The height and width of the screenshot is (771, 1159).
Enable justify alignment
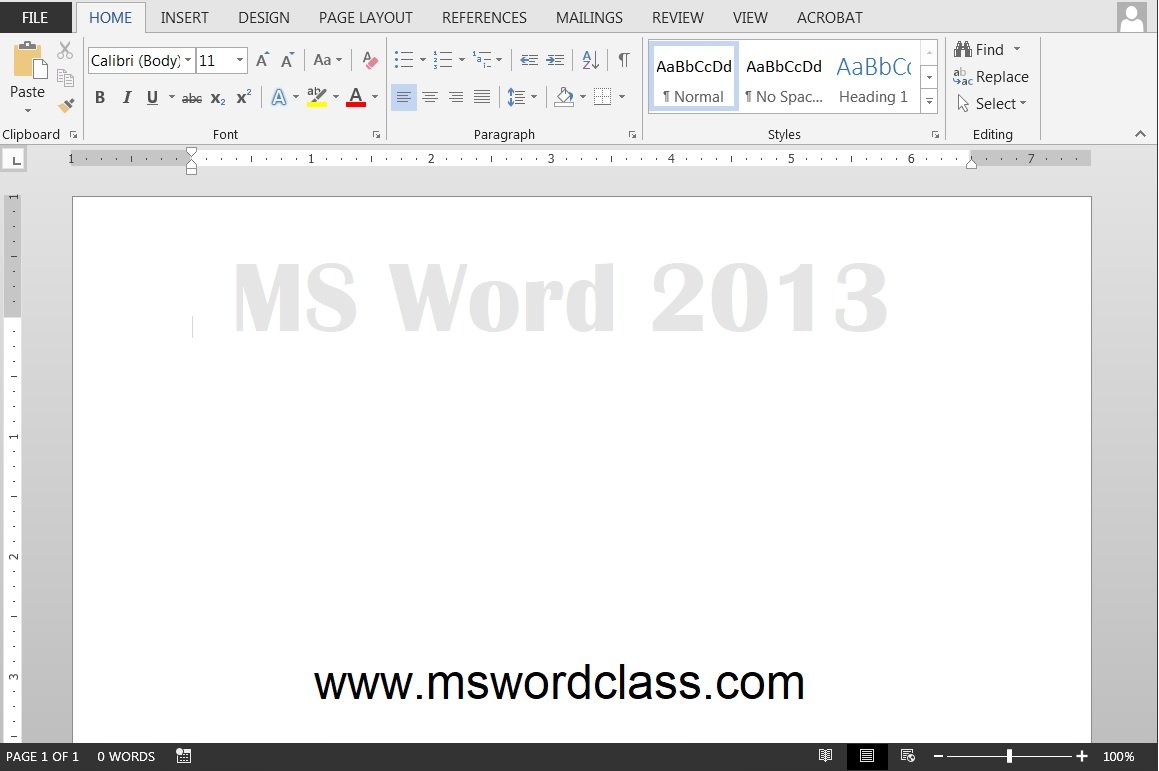tap(482, 97)
